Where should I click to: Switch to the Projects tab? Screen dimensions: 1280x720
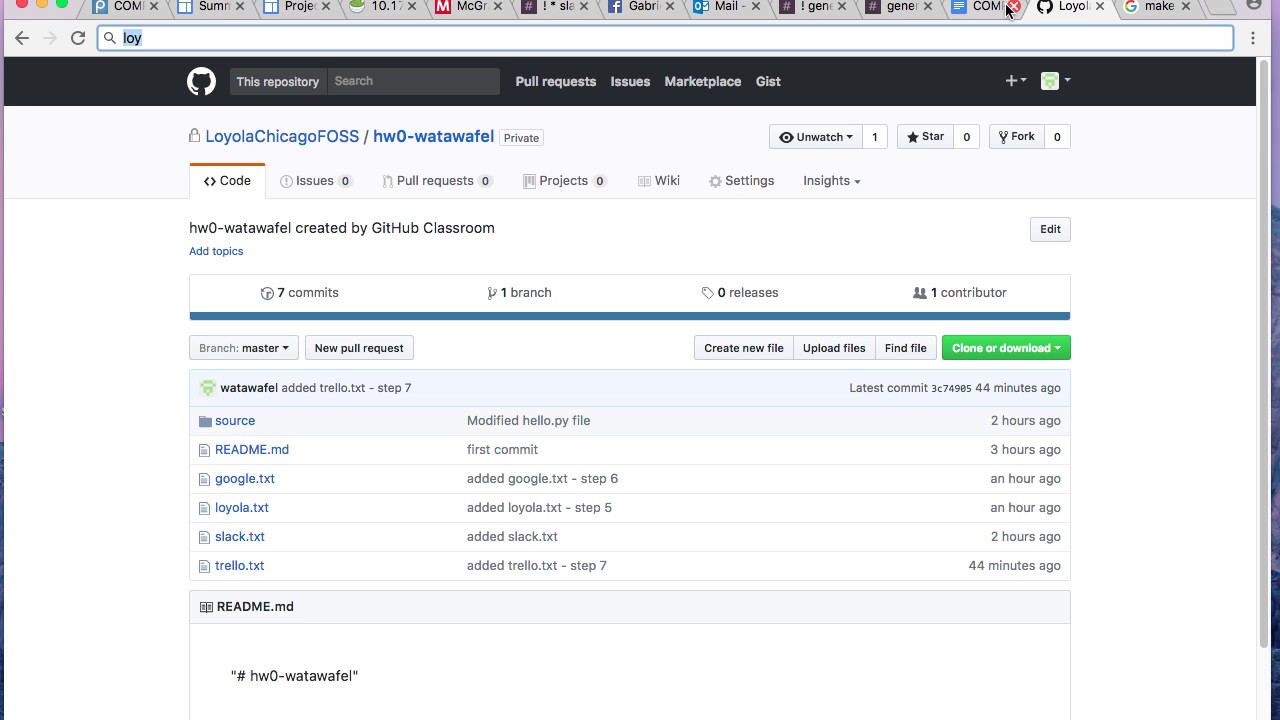(565, 181)
